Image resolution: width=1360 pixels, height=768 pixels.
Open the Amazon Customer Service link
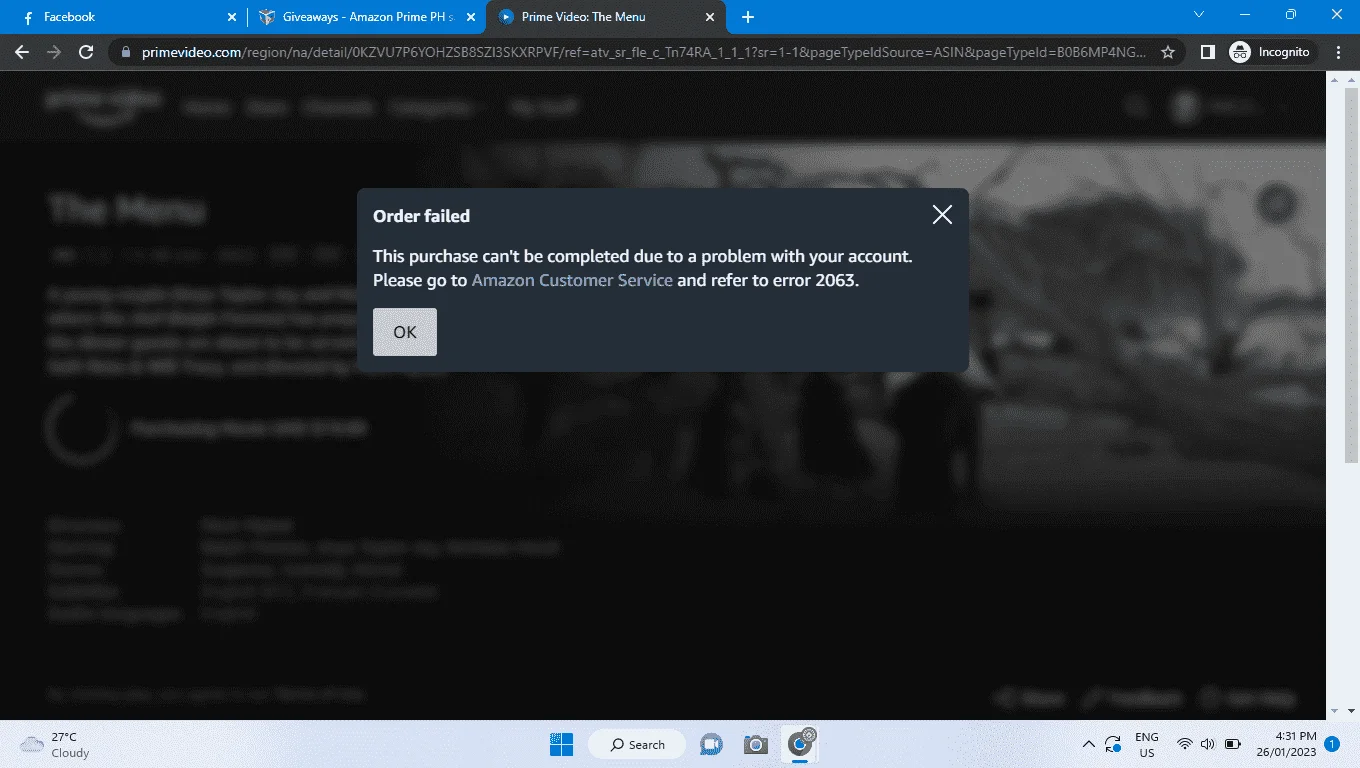coord(572,280)
